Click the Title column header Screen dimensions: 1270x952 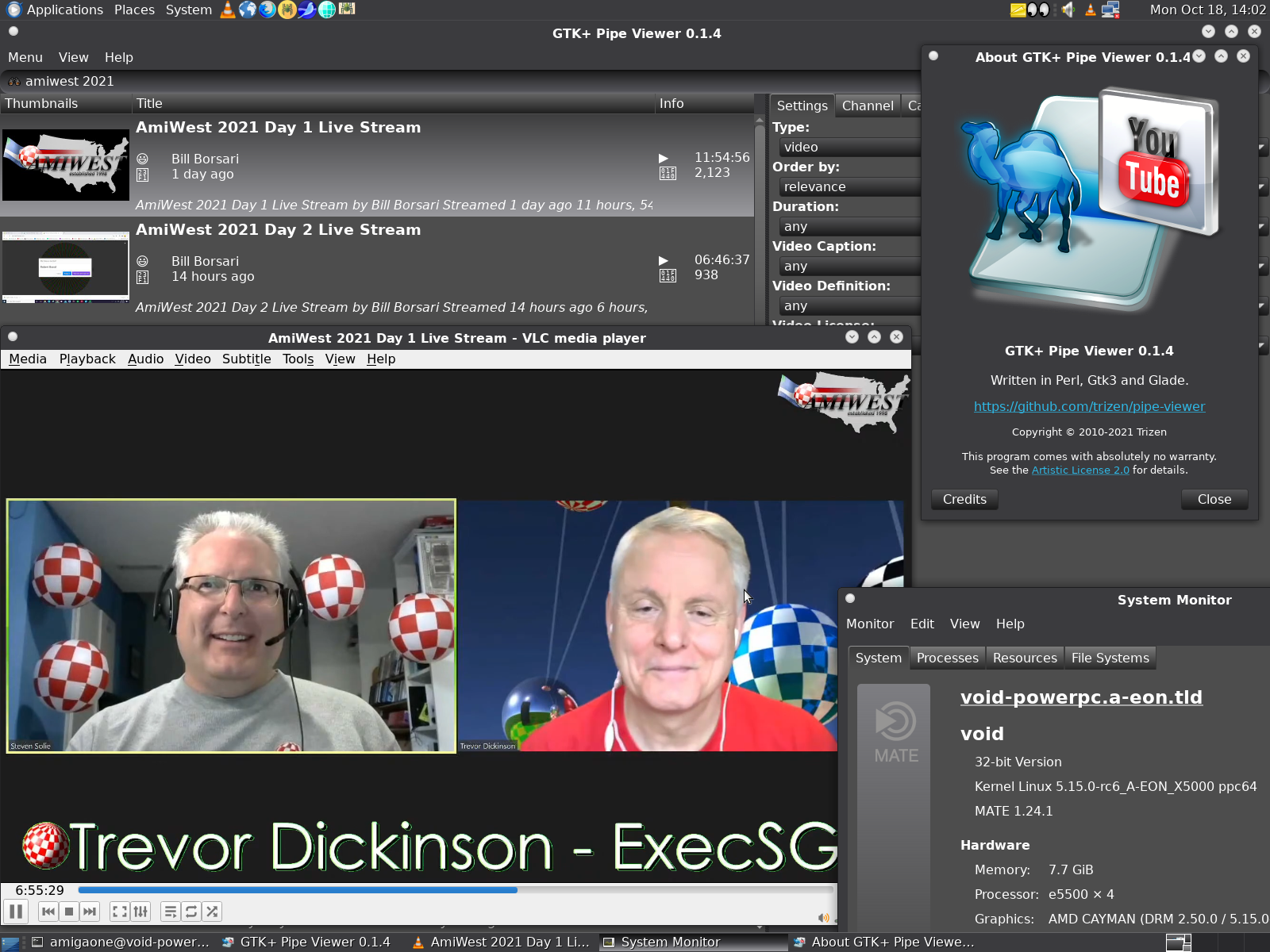tap(394, 103)
